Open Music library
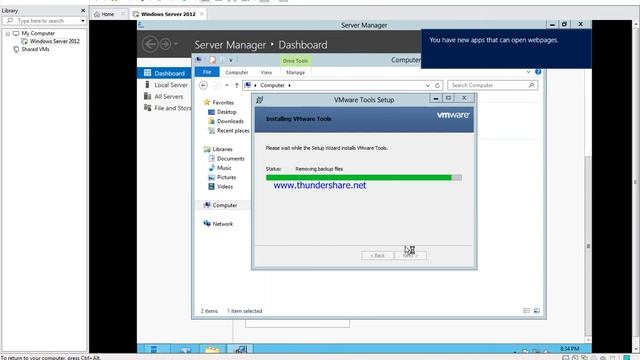The image size is (640, 360). coord(220,168)
